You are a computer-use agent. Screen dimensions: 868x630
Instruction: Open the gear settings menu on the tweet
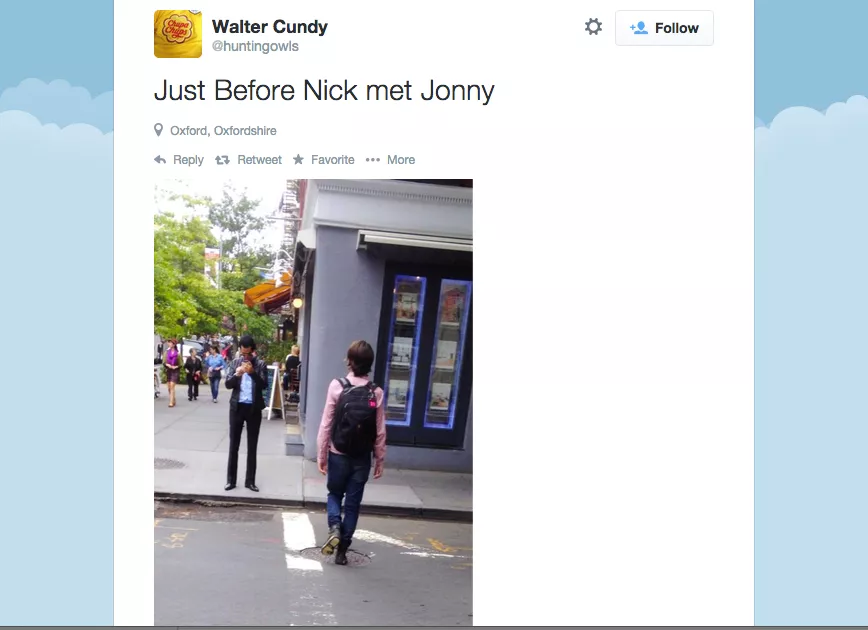[593, 27]
